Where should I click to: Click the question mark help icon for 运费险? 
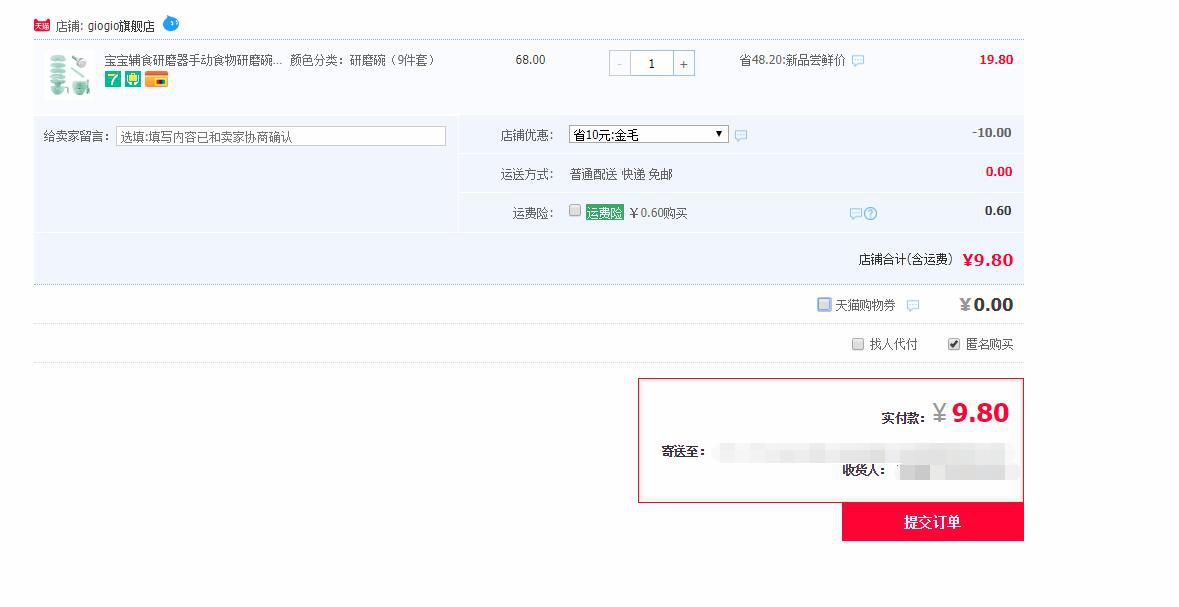871,213
